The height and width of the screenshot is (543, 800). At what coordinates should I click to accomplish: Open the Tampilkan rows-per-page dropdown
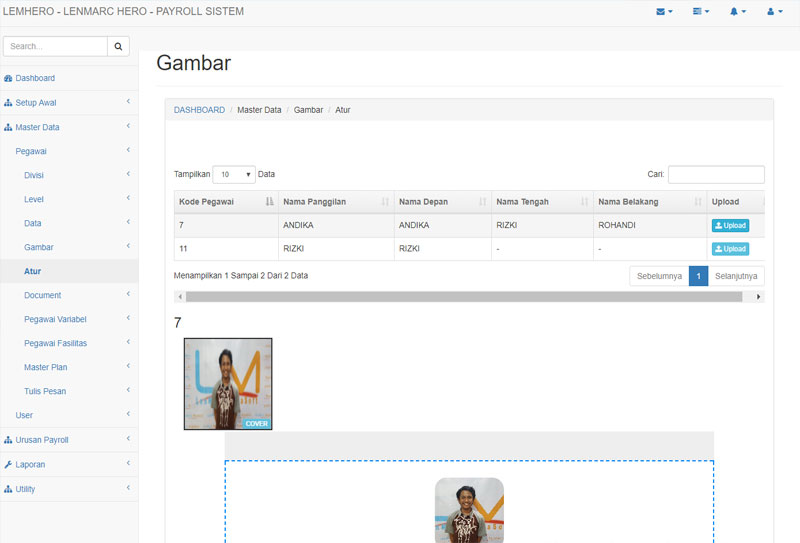(x=234, y=175)
